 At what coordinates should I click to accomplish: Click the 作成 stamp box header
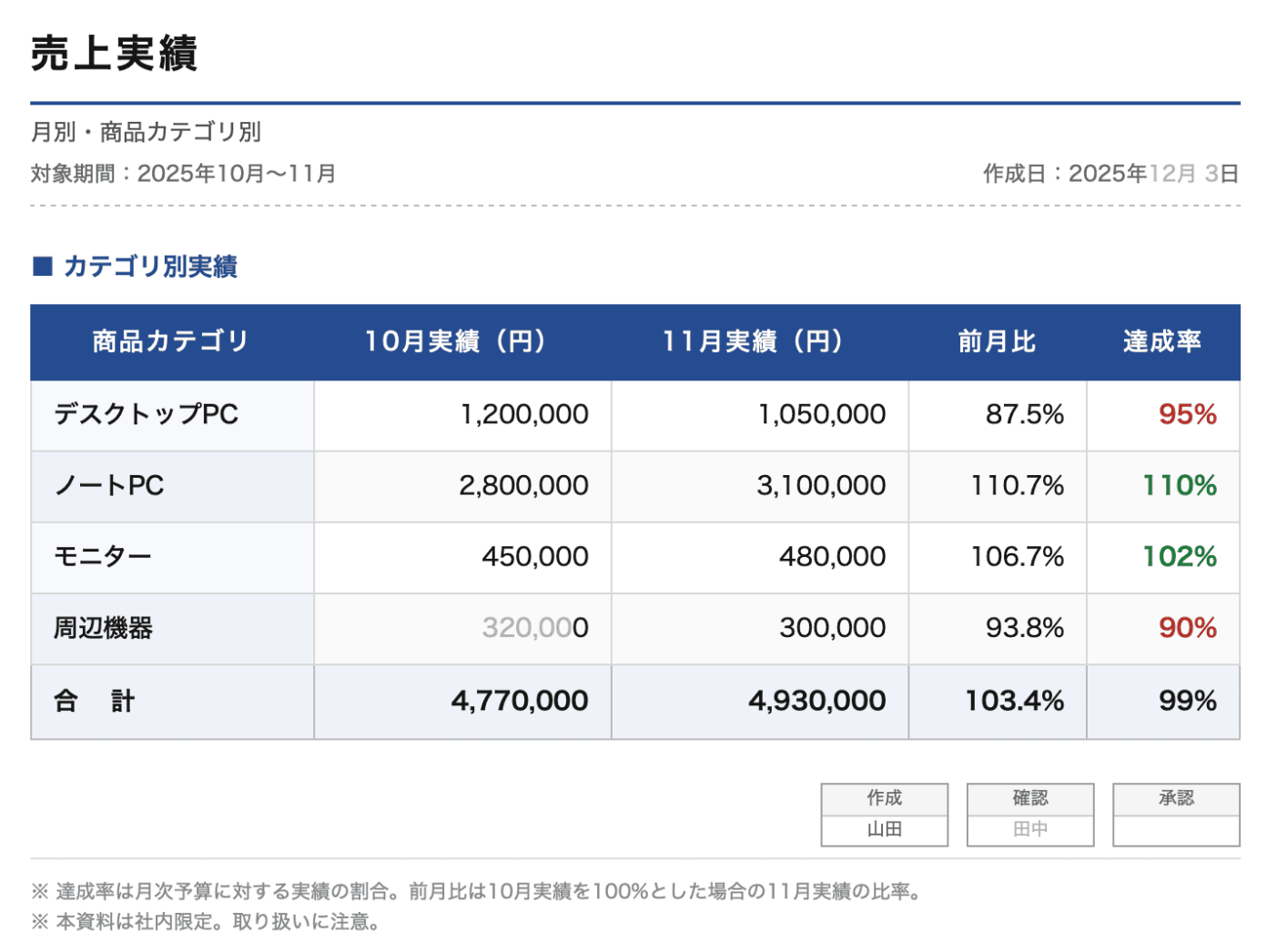click(x=885, y=798)
